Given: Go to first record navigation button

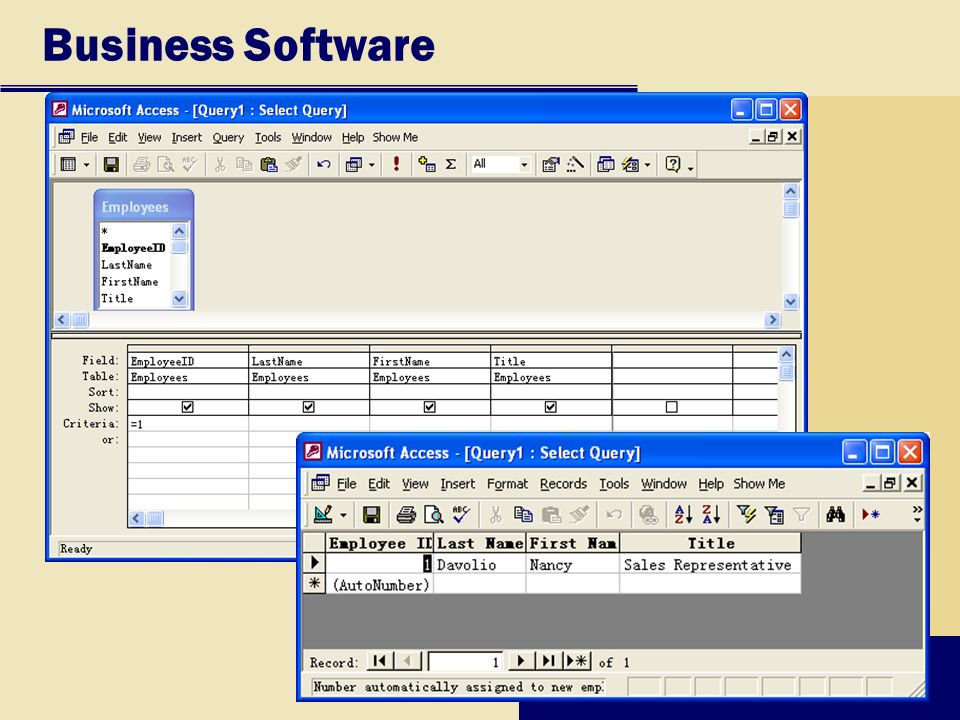Looking at the screenshot, I should [x=380, y=661].
